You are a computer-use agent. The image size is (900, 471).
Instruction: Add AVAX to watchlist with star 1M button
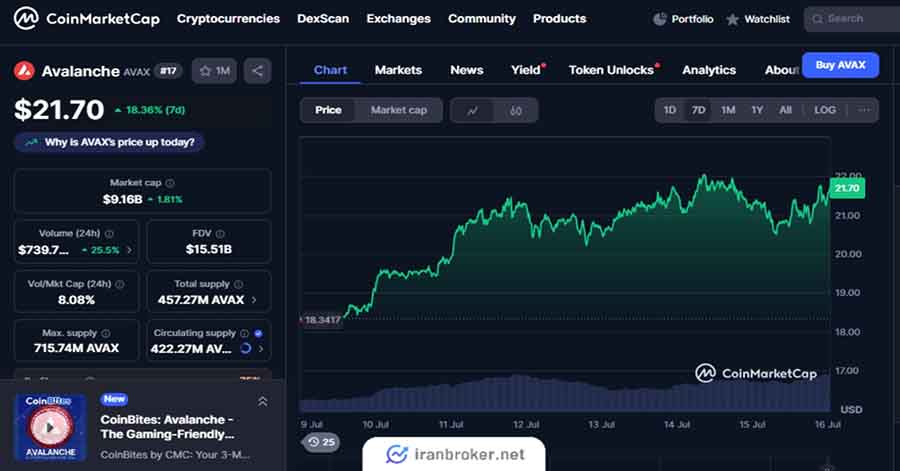[214, 71]
